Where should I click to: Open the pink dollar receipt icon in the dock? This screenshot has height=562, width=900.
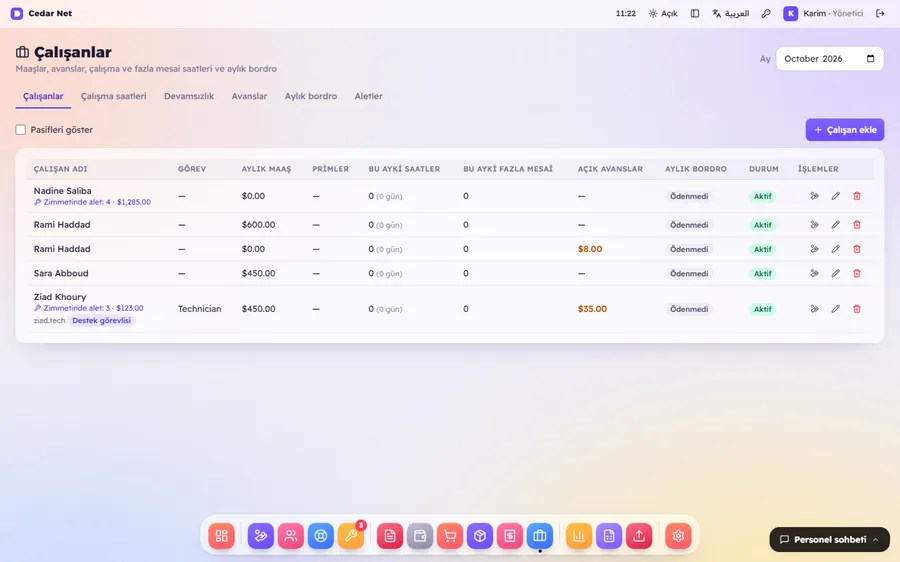510,536
